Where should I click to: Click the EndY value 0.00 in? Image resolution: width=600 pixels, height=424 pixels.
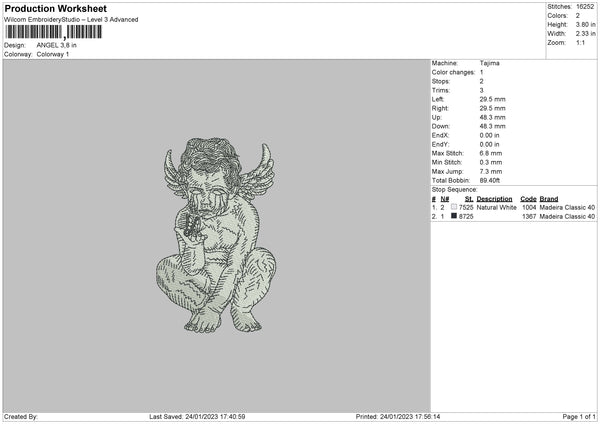489,145
